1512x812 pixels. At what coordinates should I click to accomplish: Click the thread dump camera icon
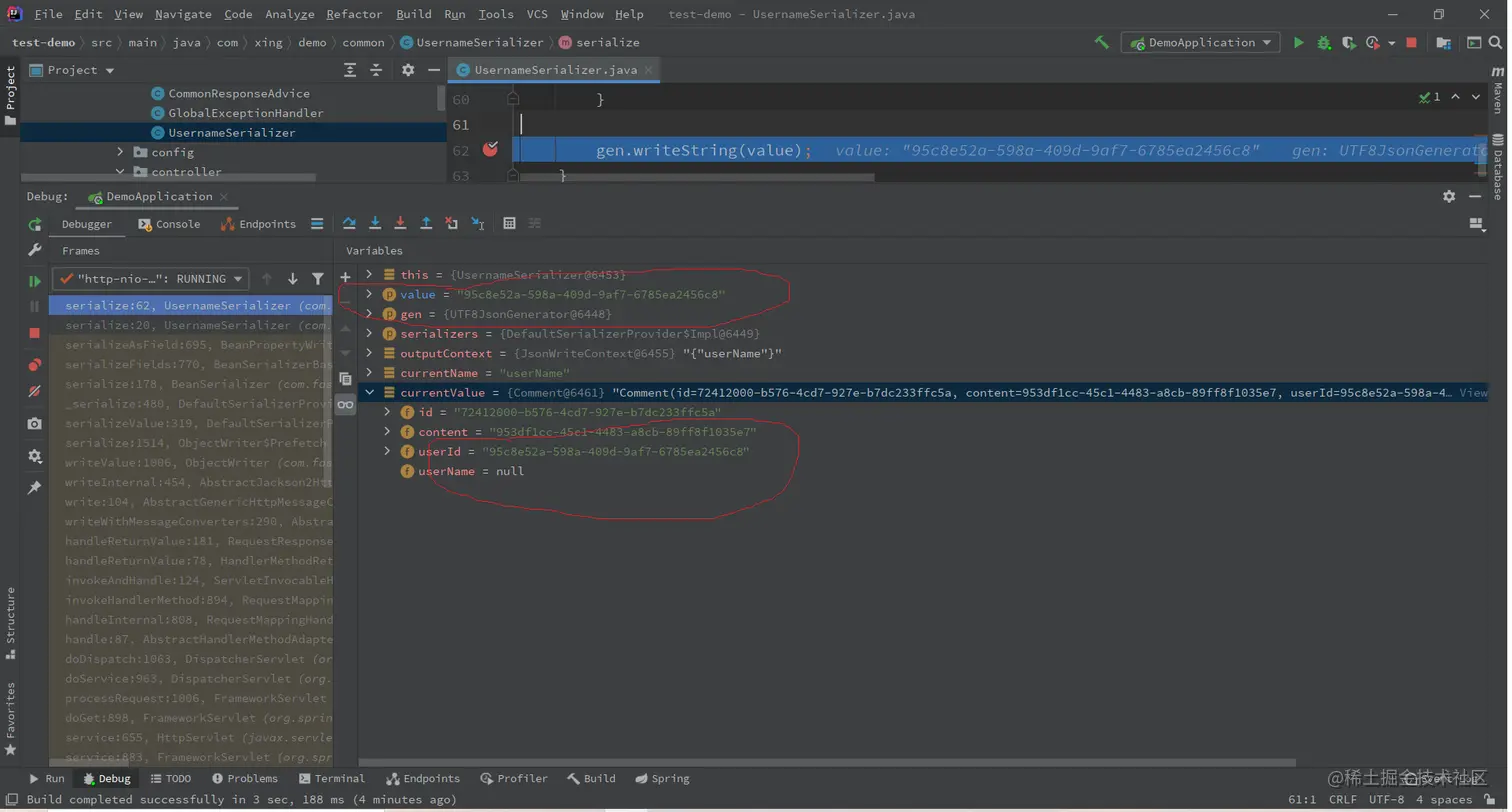[35, 424]
